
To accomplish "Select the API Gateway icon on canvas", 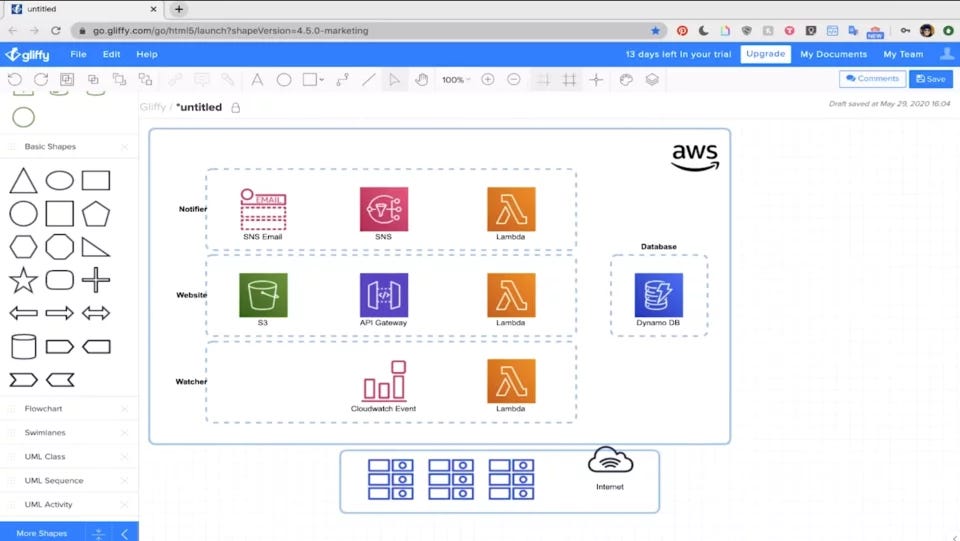I will [384, 295].
